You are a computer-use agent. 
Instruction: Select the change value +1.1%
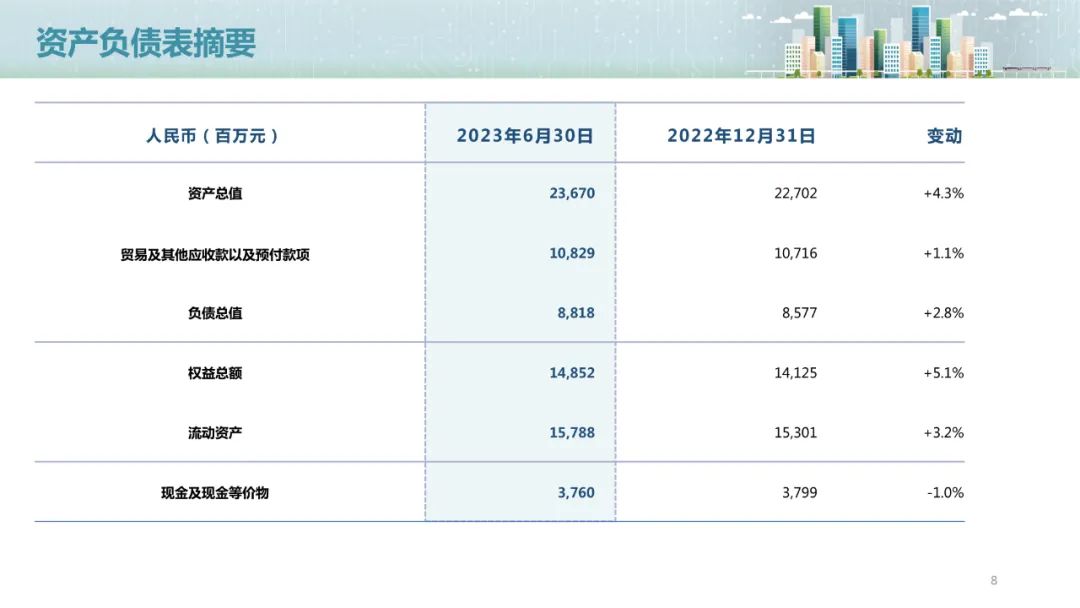coord(944,253)
